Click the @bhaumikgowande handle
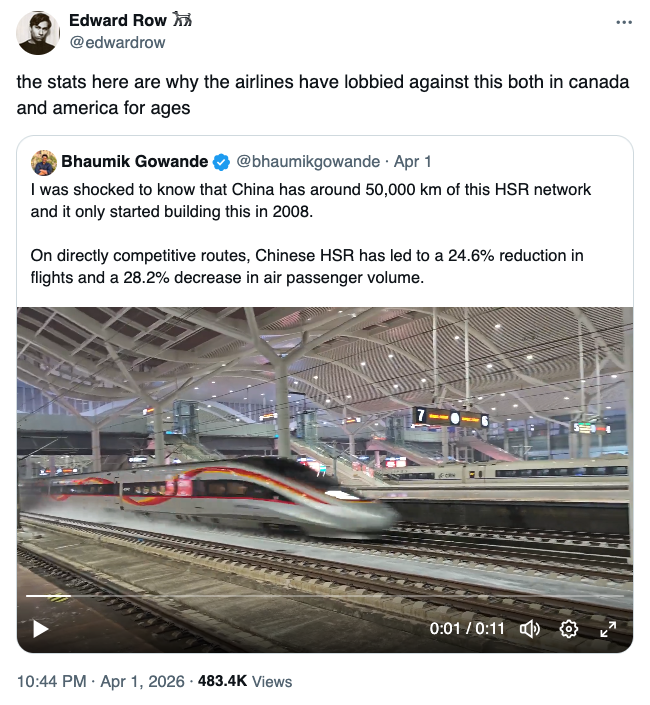Image resolution: width=650 pixels, height=705 pixels. 308,162
